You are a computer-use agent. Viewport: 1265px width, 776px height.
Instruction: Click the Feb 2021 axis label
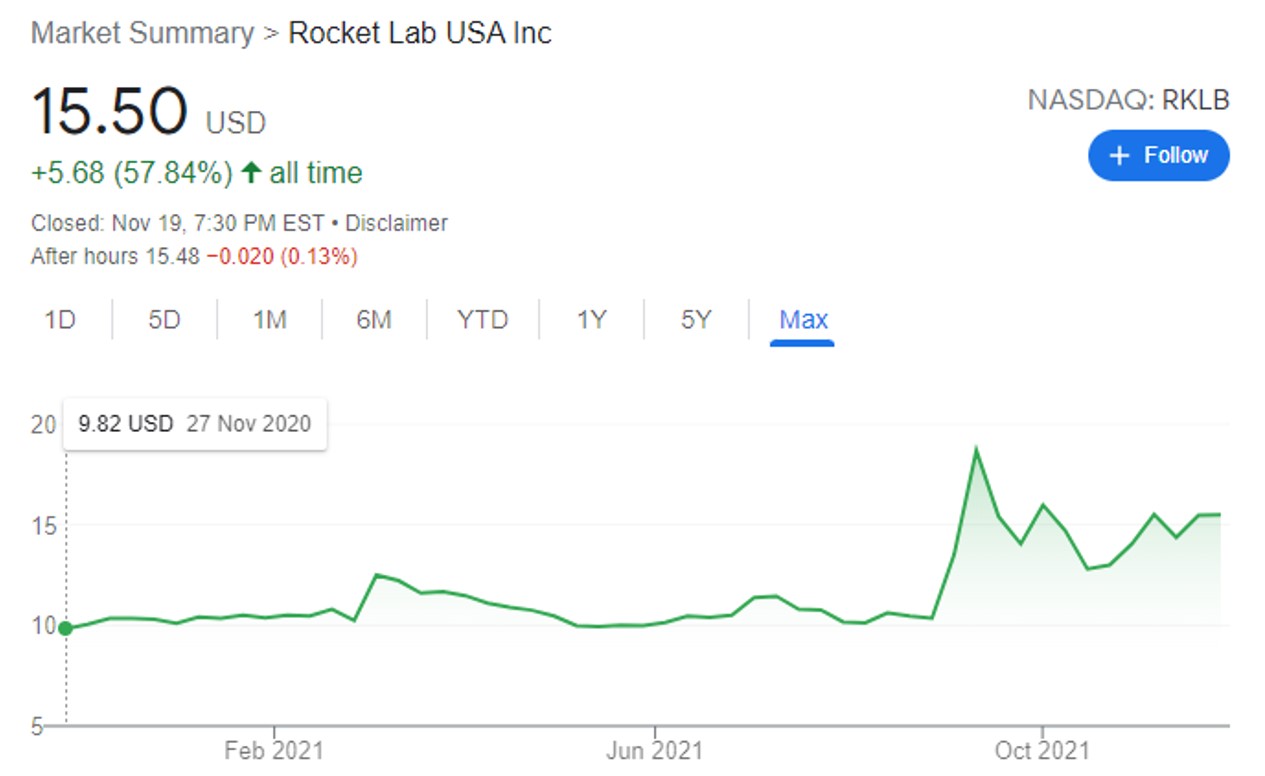pos(274,749)
